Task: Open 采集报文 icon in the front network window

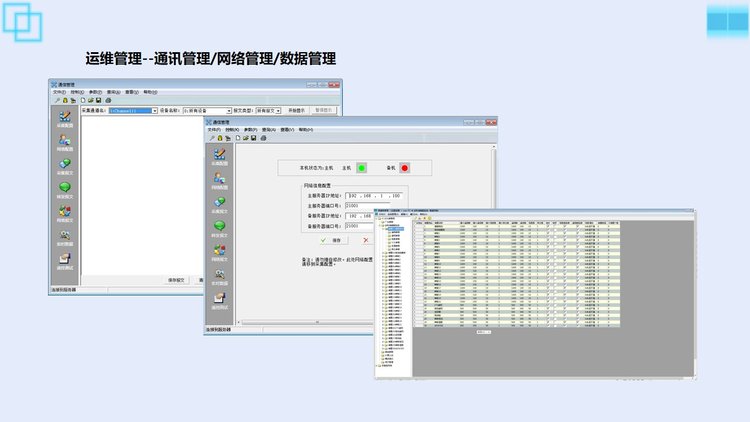Action: coord(218,202)
